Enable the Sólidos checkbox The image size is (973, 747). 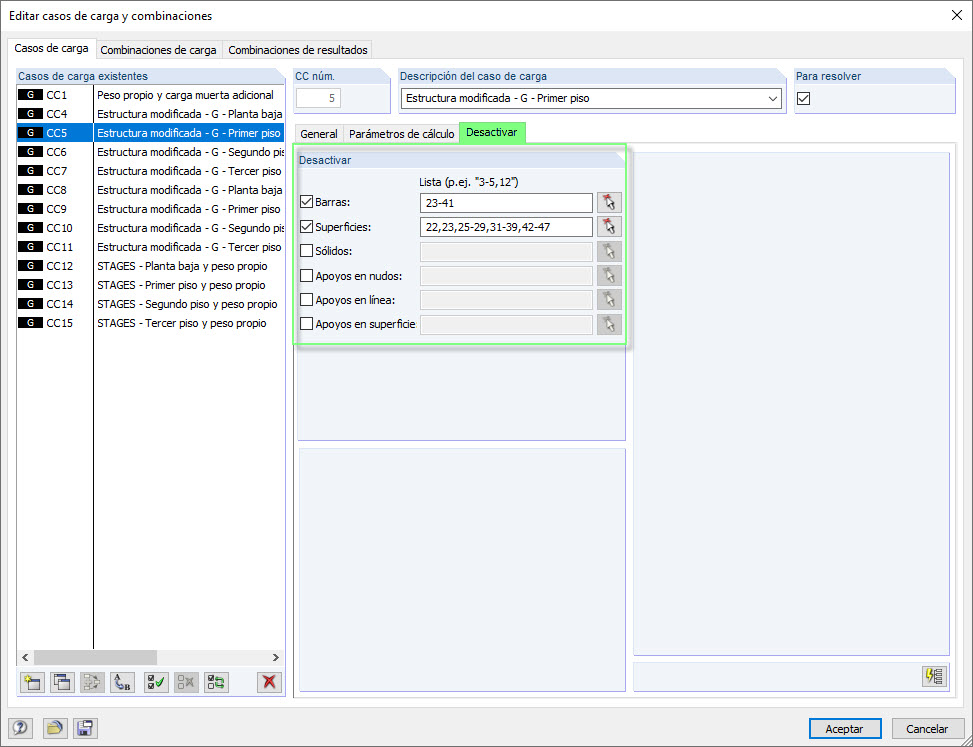[x=307, y=251]
